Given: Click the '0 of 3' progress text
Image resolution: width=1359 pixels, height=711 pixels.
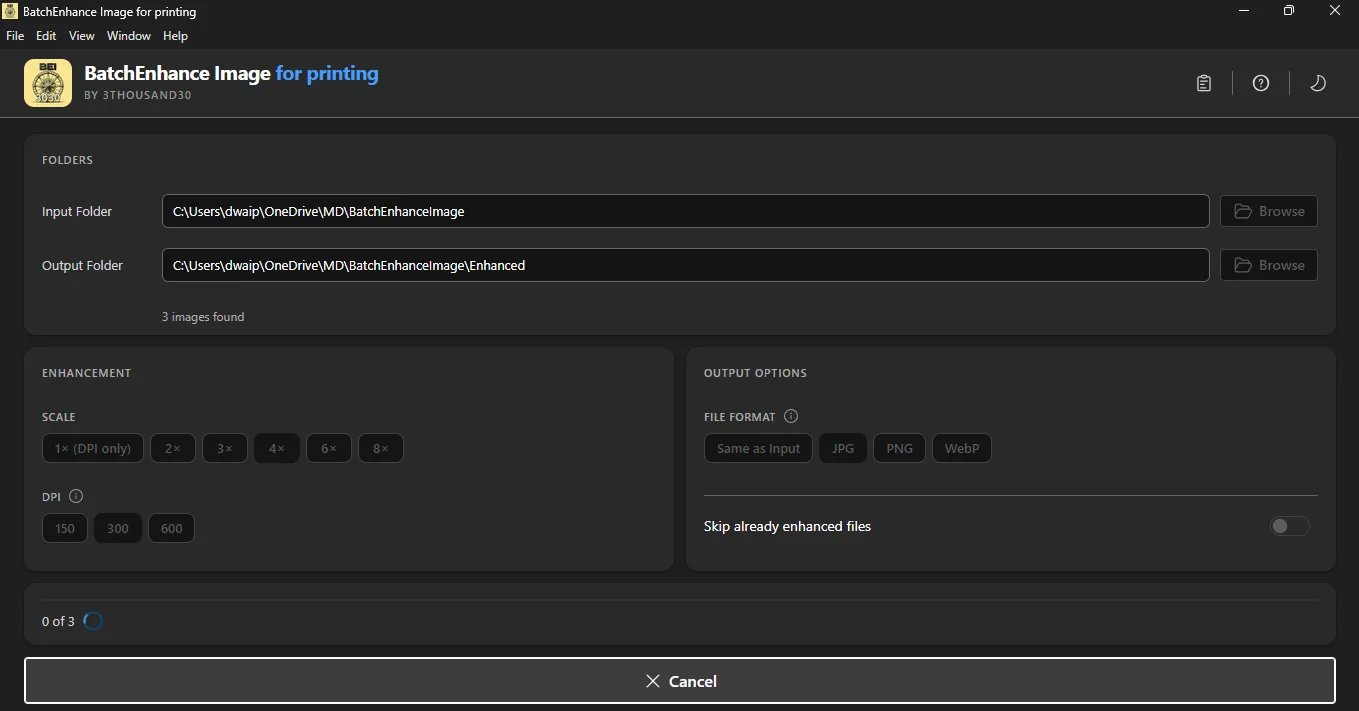Looking at the screenshot, I should click(x=58, y=621).
